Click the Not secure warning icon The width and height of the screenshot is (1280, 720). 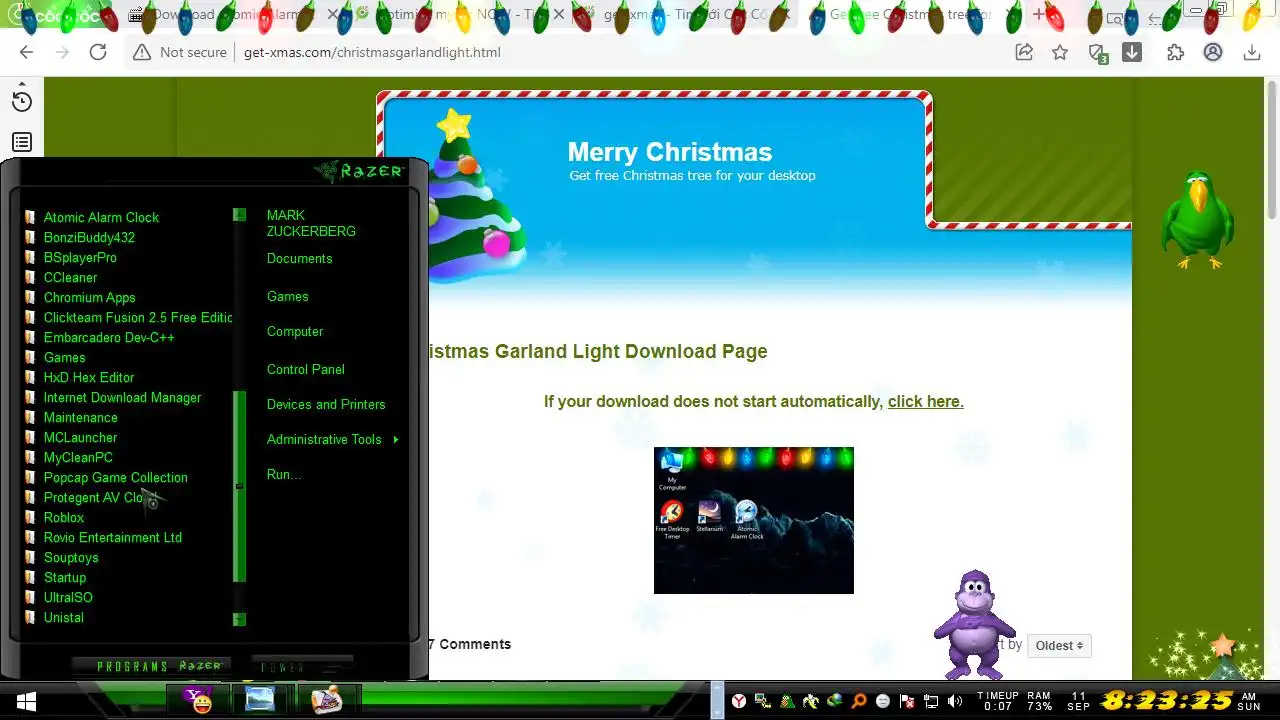(x=142, y=52)
